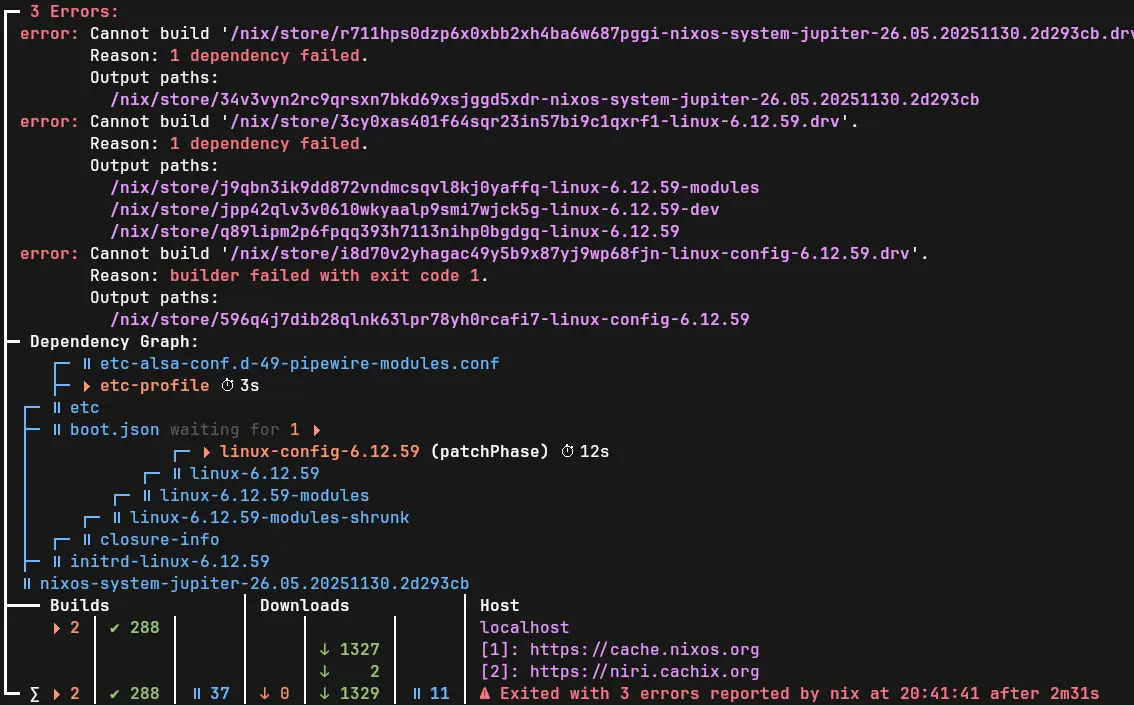Click the orange arrow before etc-profile

87,386
